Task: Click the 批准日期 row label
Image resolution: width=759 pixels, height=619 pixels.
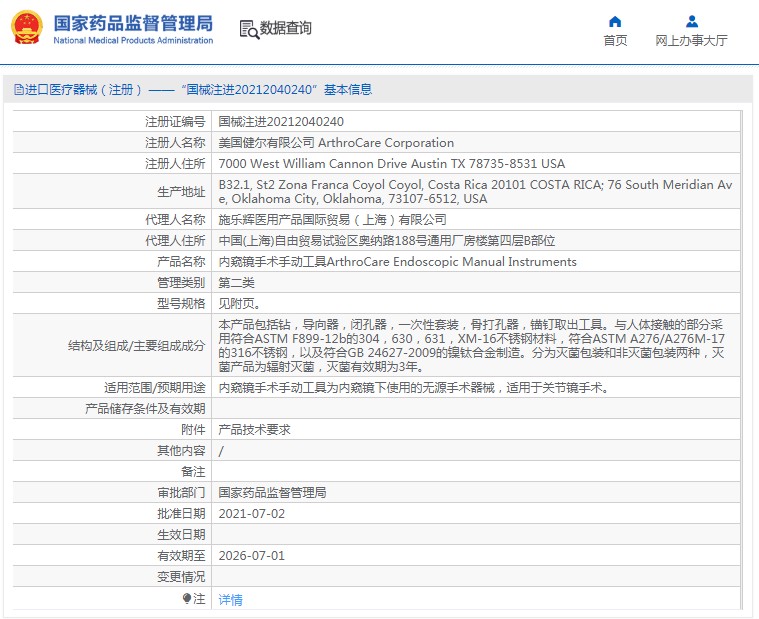Action: pyautogui.click(x=181, y=513)
